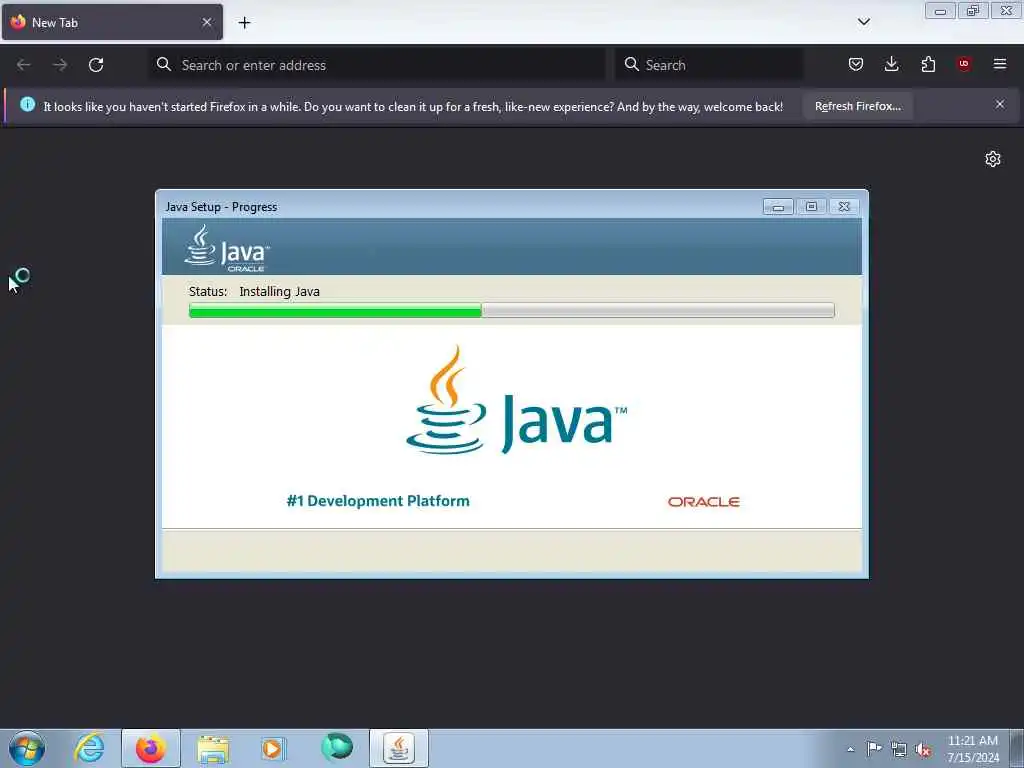Focus the Search or enter address field

click(377, 65)
